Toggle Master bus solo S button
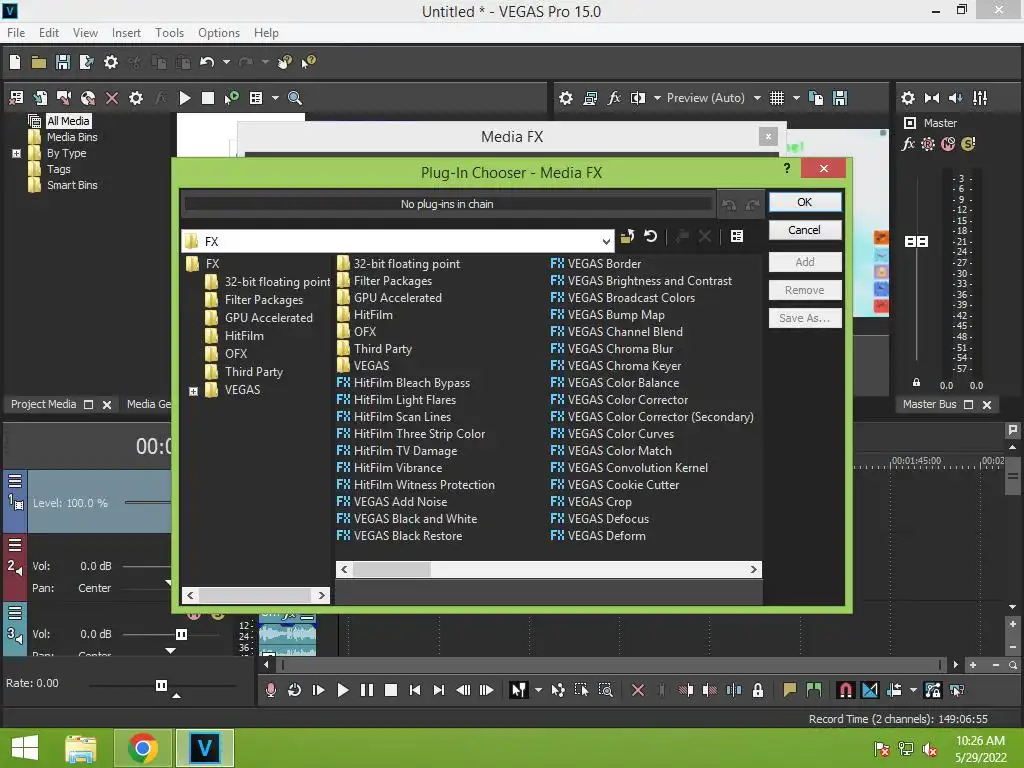 (968, 144)
